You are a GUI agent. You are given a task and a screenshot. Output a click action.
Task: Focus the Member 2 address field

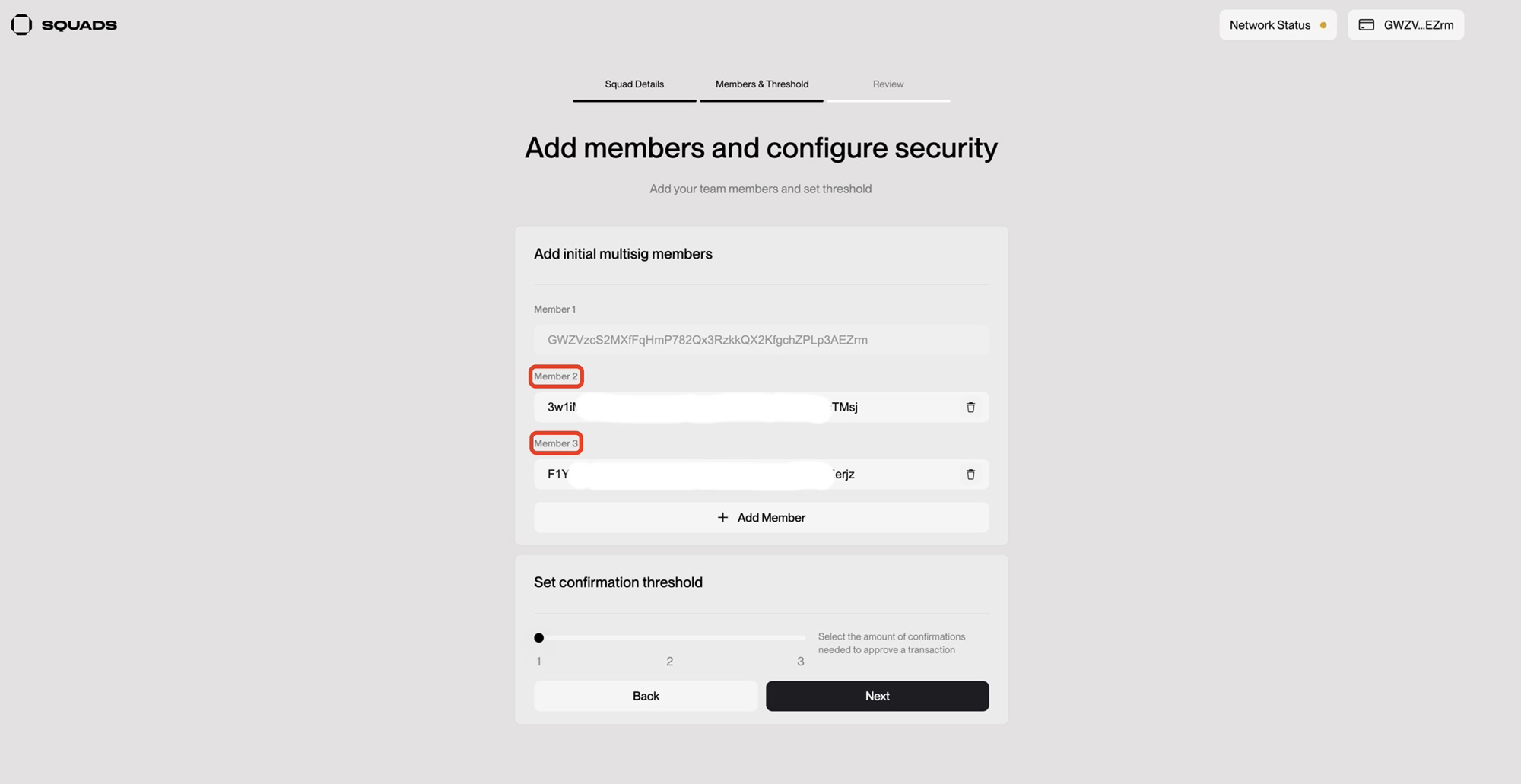click(x=745, y=408)
